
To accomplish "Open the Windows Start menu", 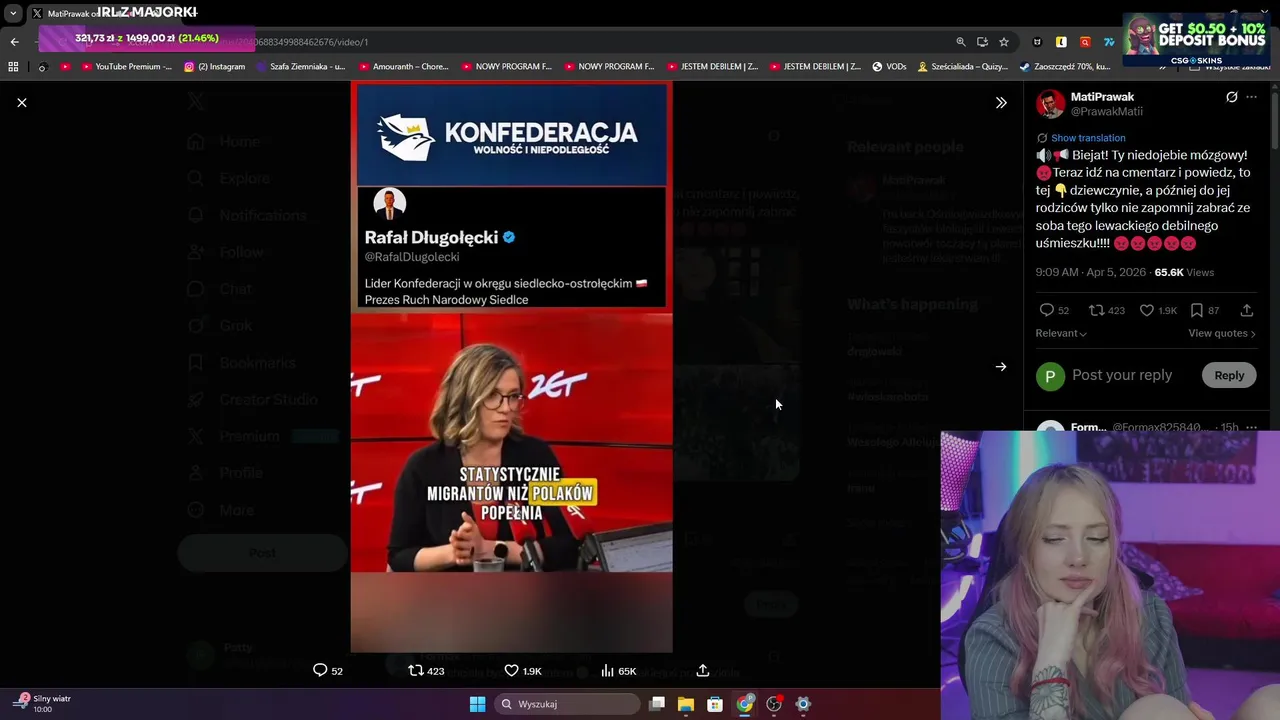I will 477,704.
